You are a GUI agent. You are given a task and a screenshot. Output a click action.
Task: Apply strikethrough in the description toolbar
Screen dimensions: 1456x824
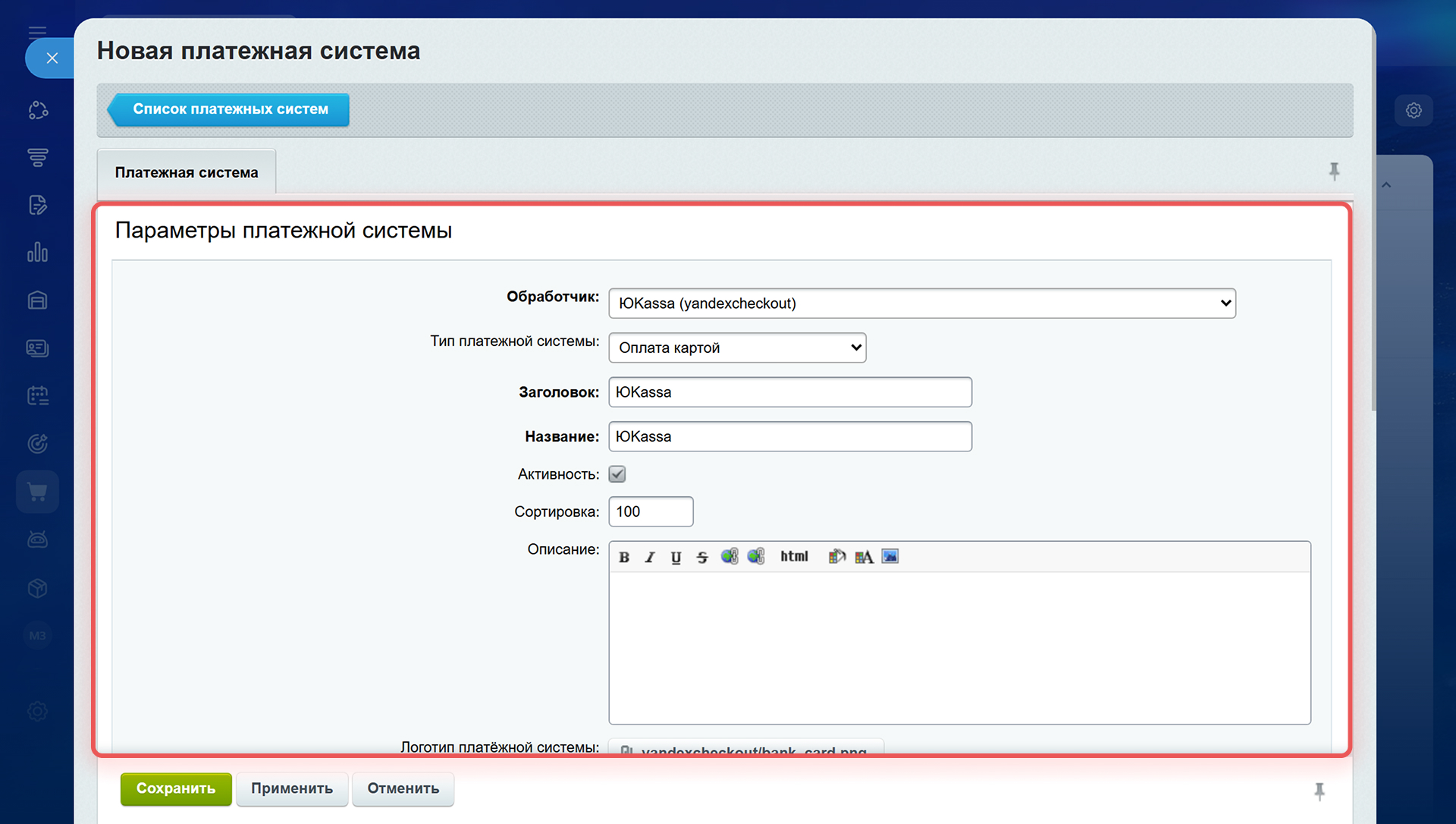pyautogui.click(x=702, y=557)
